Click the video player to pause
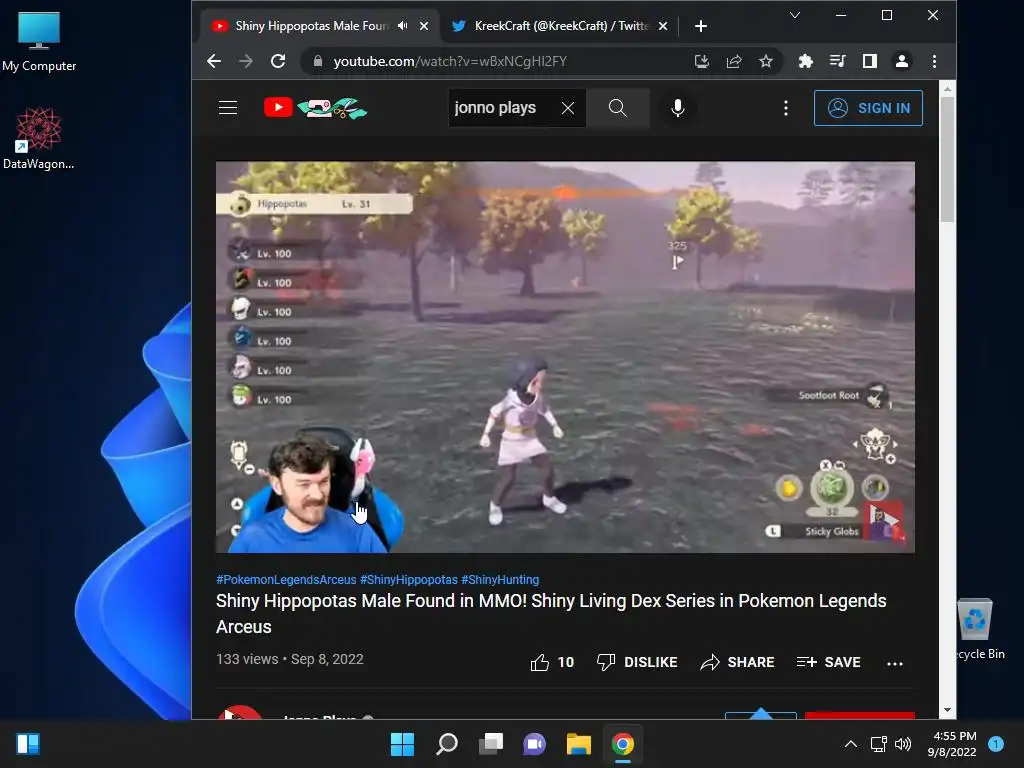1024x768 pixels. point(565,357)
